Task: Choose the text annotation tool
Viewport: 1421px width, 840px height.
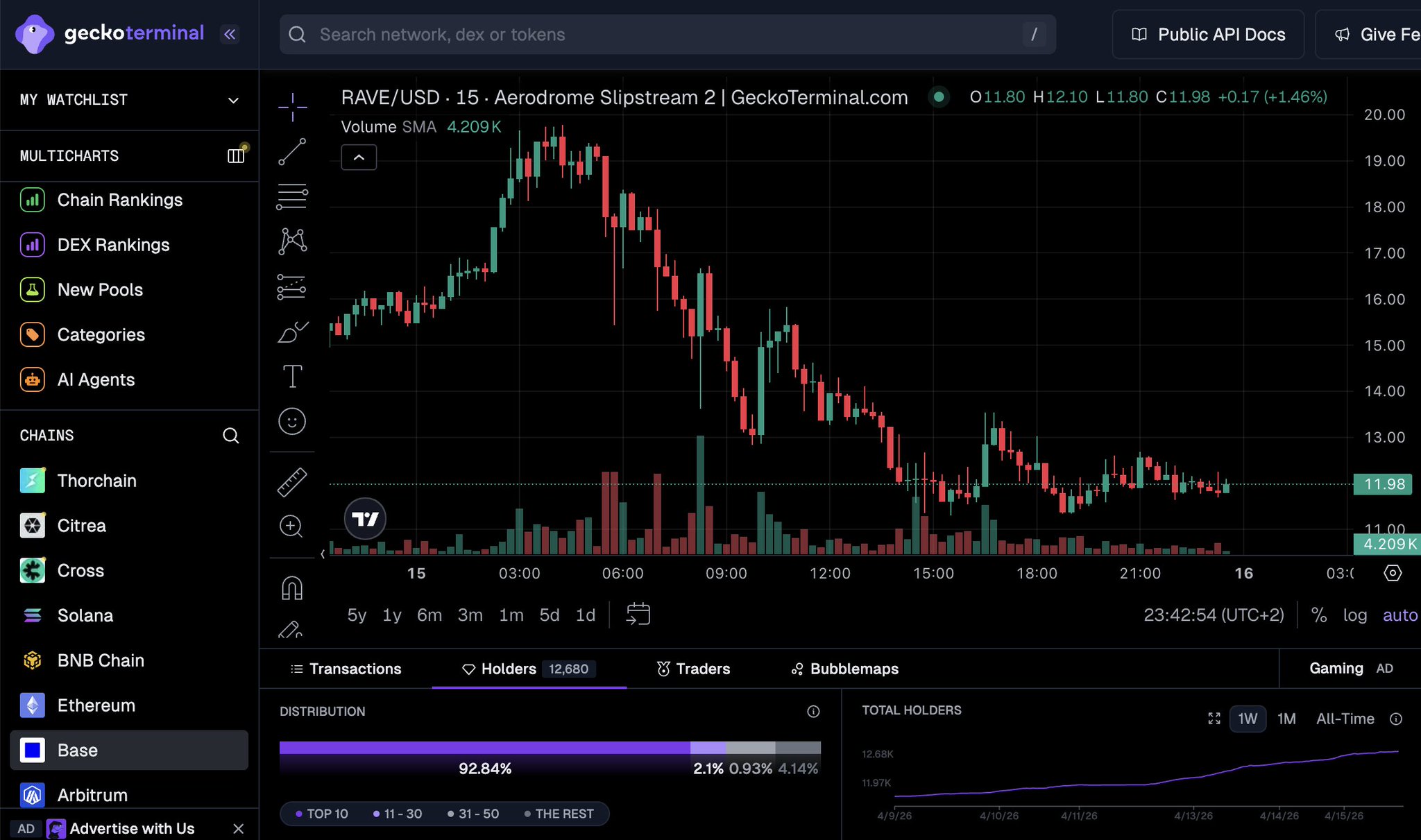Action: [292, 377]
